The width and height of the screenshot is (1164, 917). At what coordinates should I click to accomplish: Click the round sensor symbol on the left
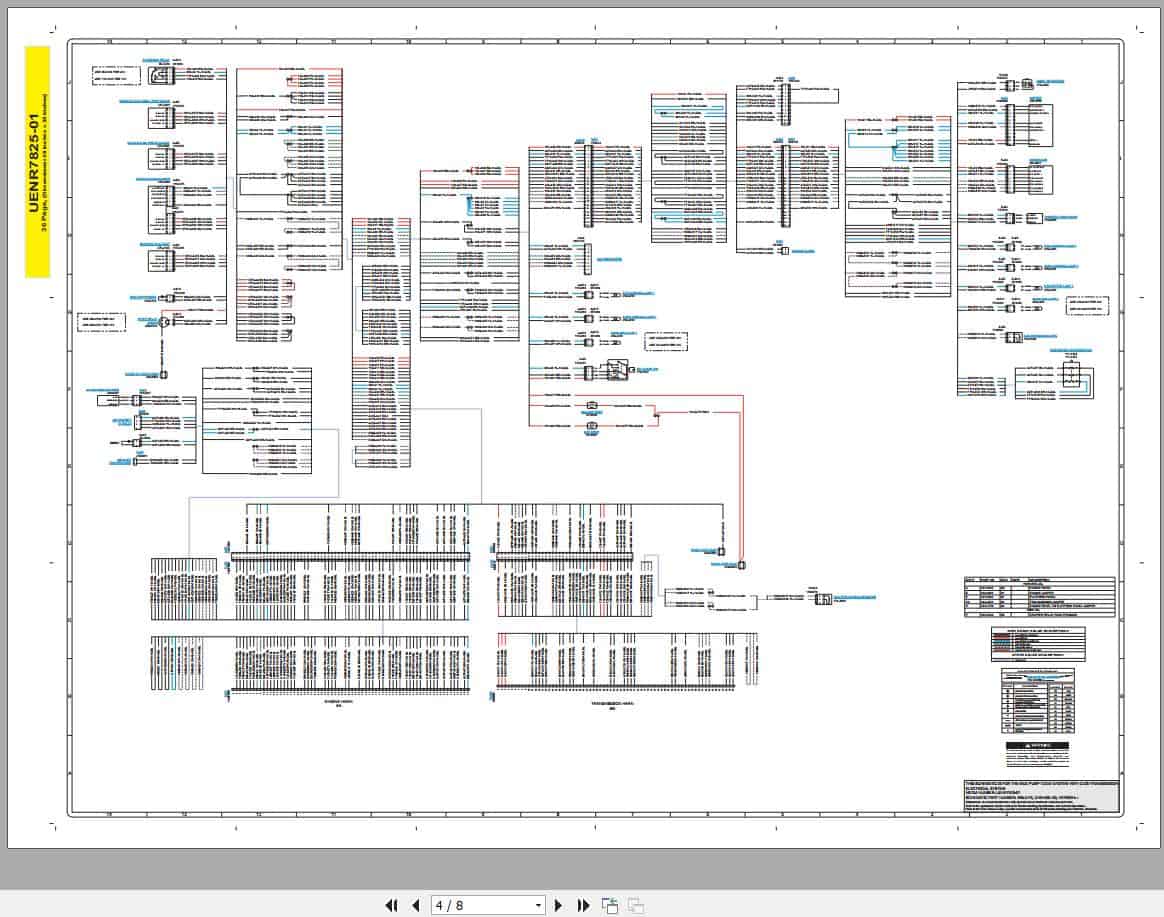tap(164, 322)
